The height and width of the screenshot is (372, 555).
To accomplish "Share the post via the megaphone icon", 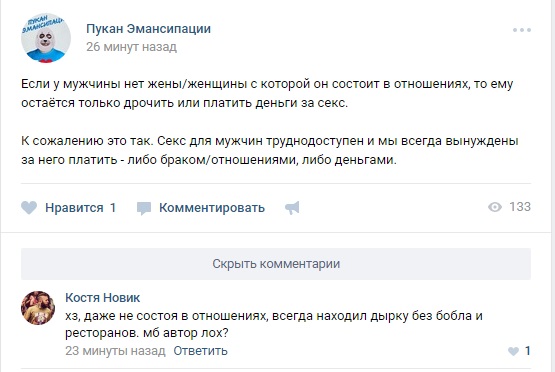I will click(292, 208).
